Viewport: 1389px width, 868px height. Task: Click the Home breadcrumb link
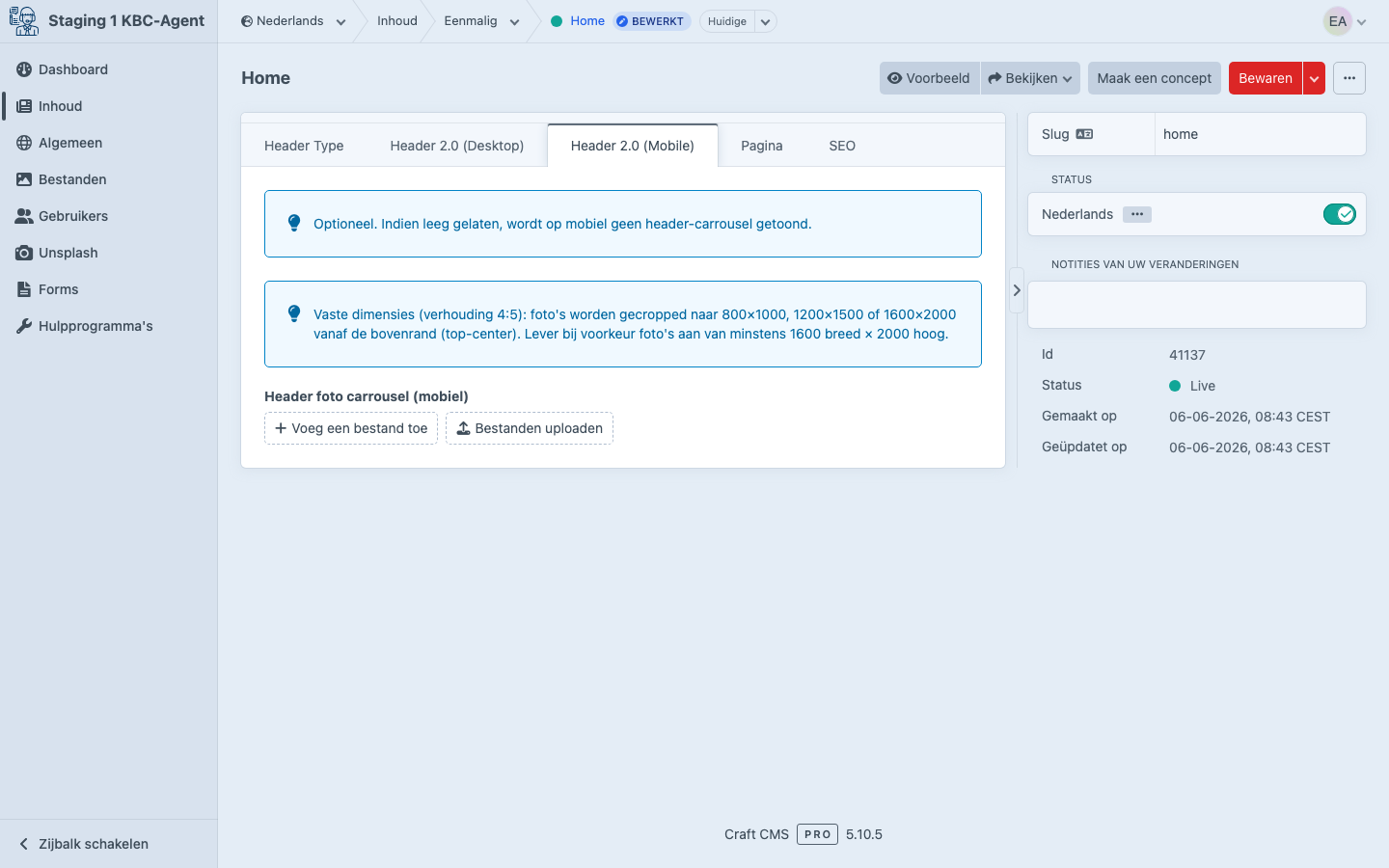tap(587, 21)
